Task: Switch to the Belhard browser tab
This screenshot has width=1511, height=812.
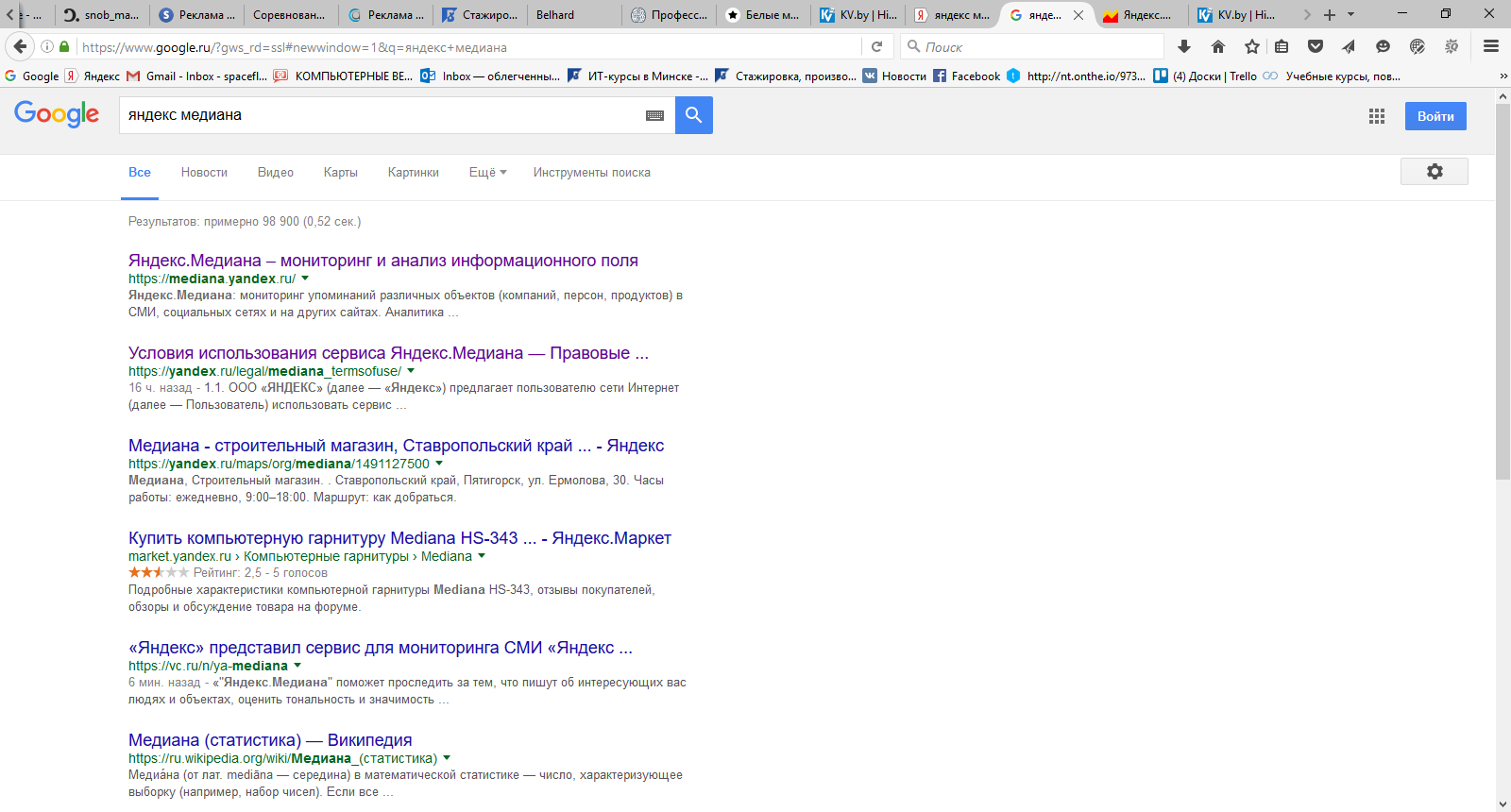Action: click(x=574, y=15)
